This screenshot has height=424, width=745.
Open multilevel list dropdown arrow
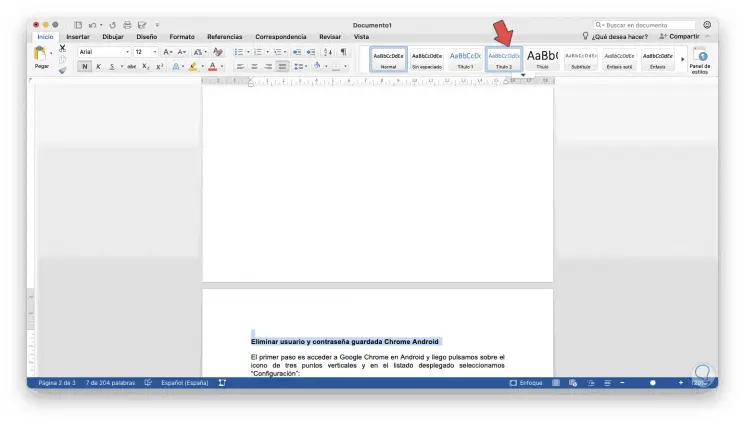pyautogui.click(x=285, y=52)
